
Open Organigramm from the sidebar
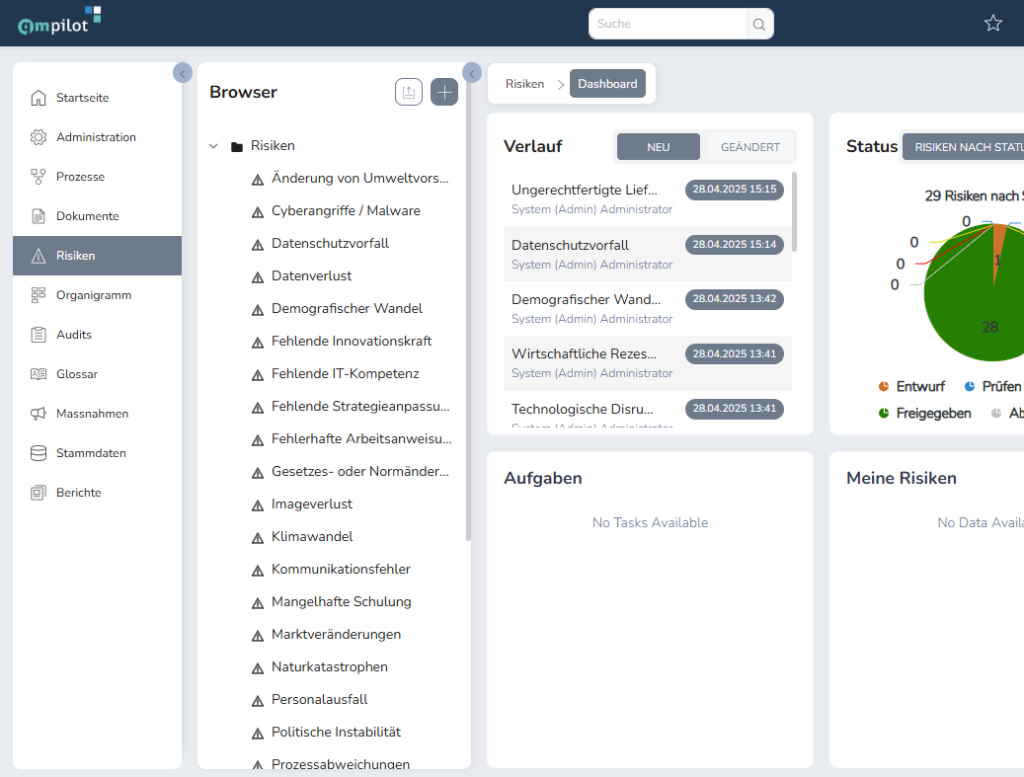tap(93, 295)
